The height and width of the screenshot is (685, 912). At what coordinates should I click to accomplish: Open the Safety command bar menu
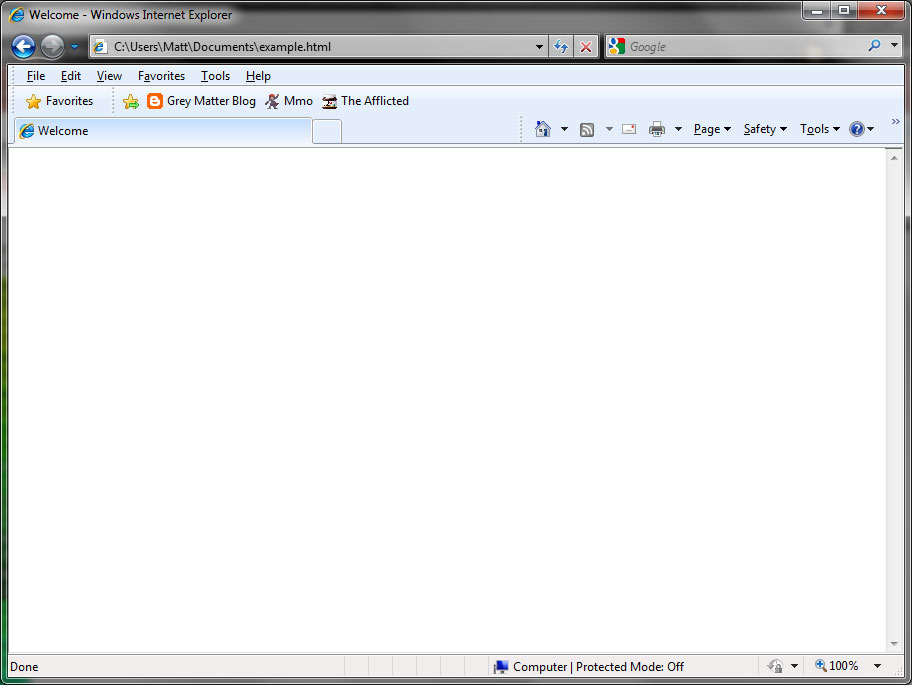click(x=765, y=129)
